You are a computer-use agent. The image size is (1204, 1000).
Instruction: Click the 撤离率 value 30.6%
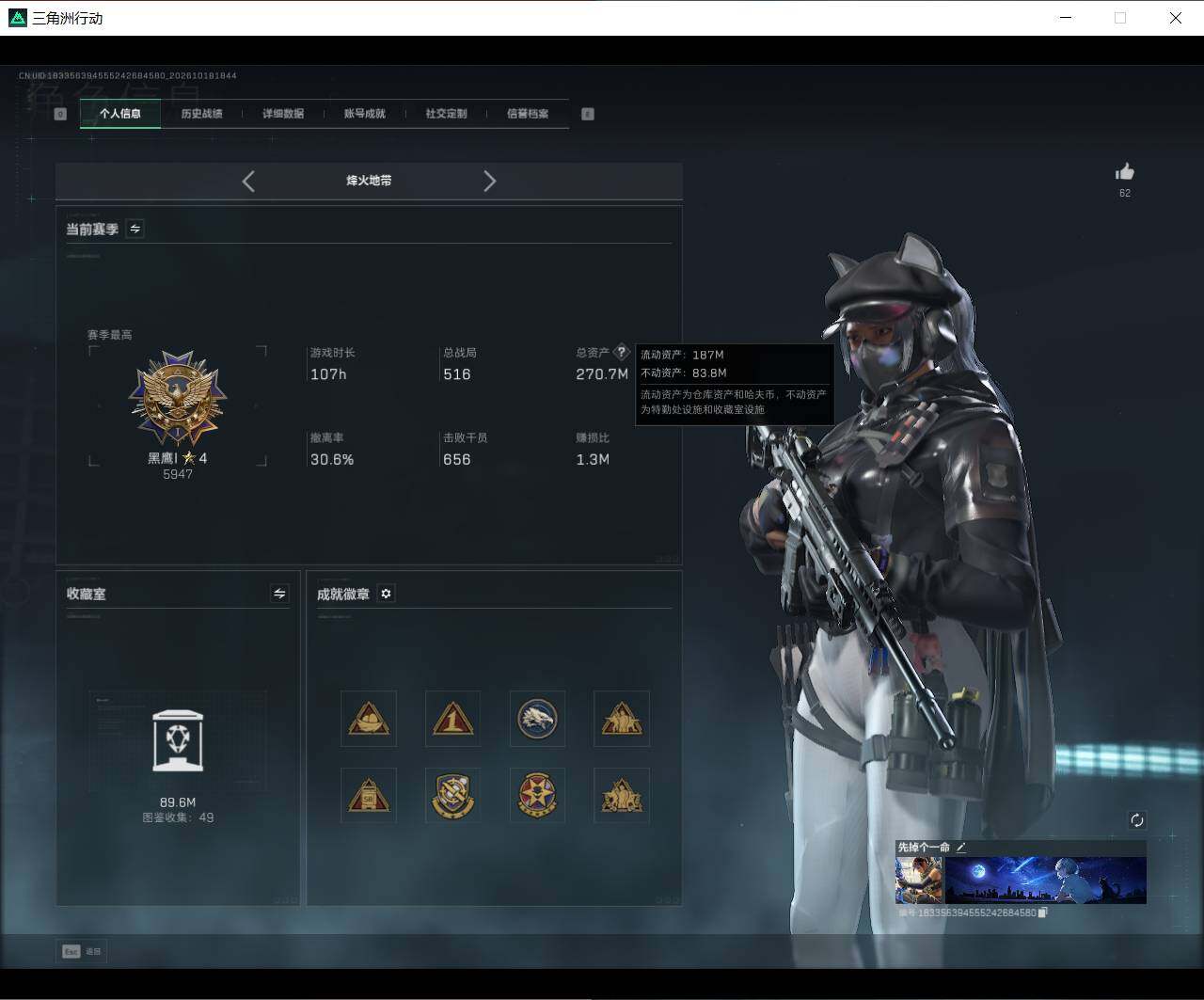[332, 460]
